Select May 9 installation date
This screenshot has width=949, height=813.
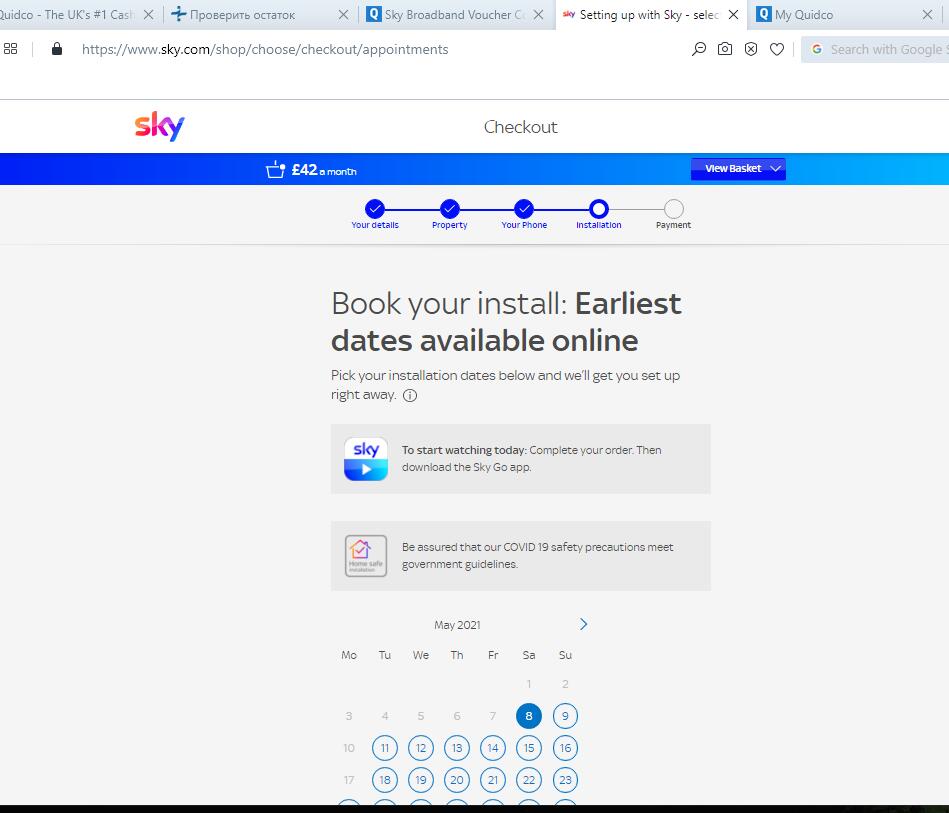(x=565, y=716)
